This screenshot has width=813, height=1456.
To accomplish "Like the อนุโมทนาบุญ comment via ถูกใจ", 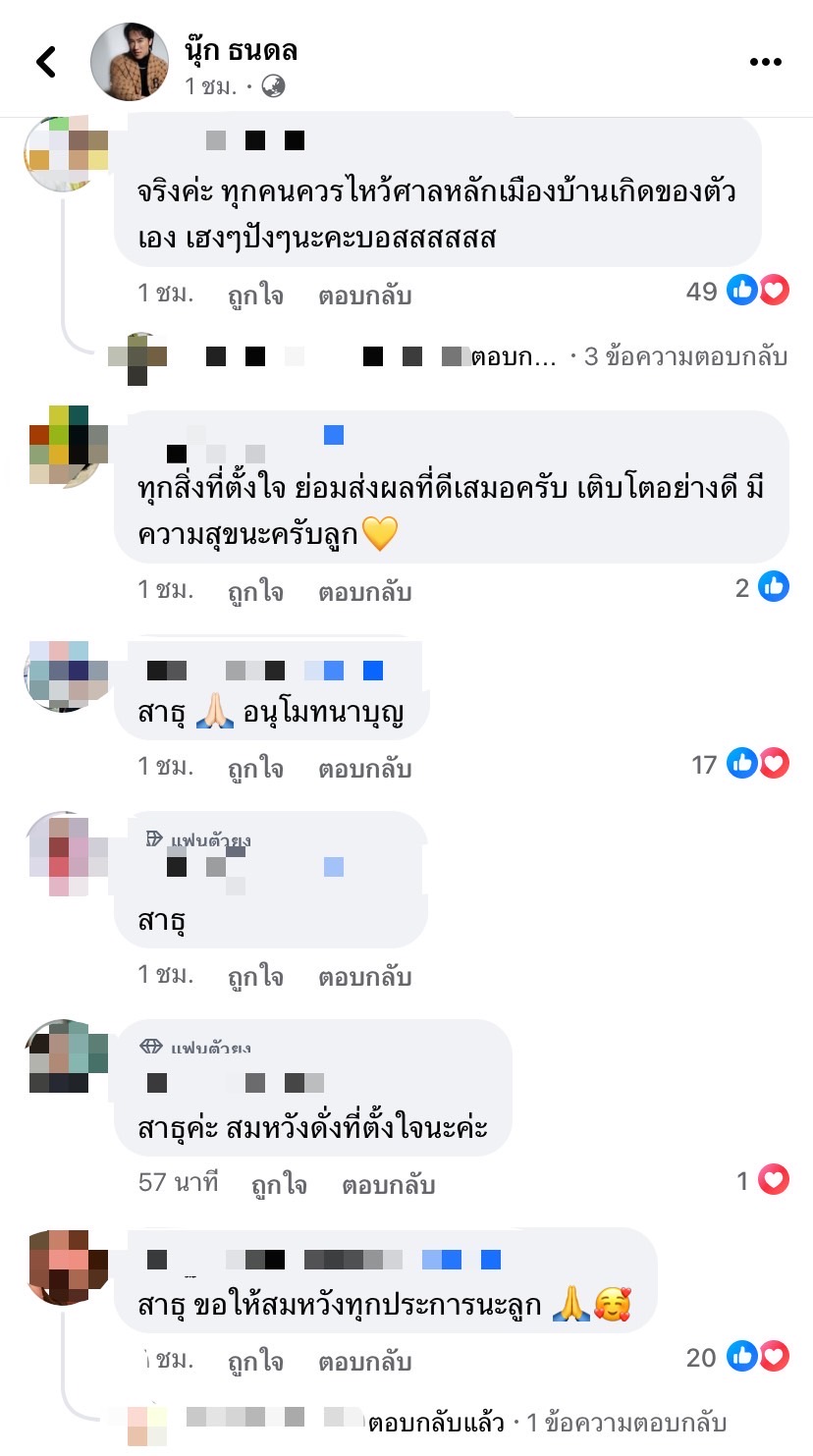I will (x=255, y=768).
